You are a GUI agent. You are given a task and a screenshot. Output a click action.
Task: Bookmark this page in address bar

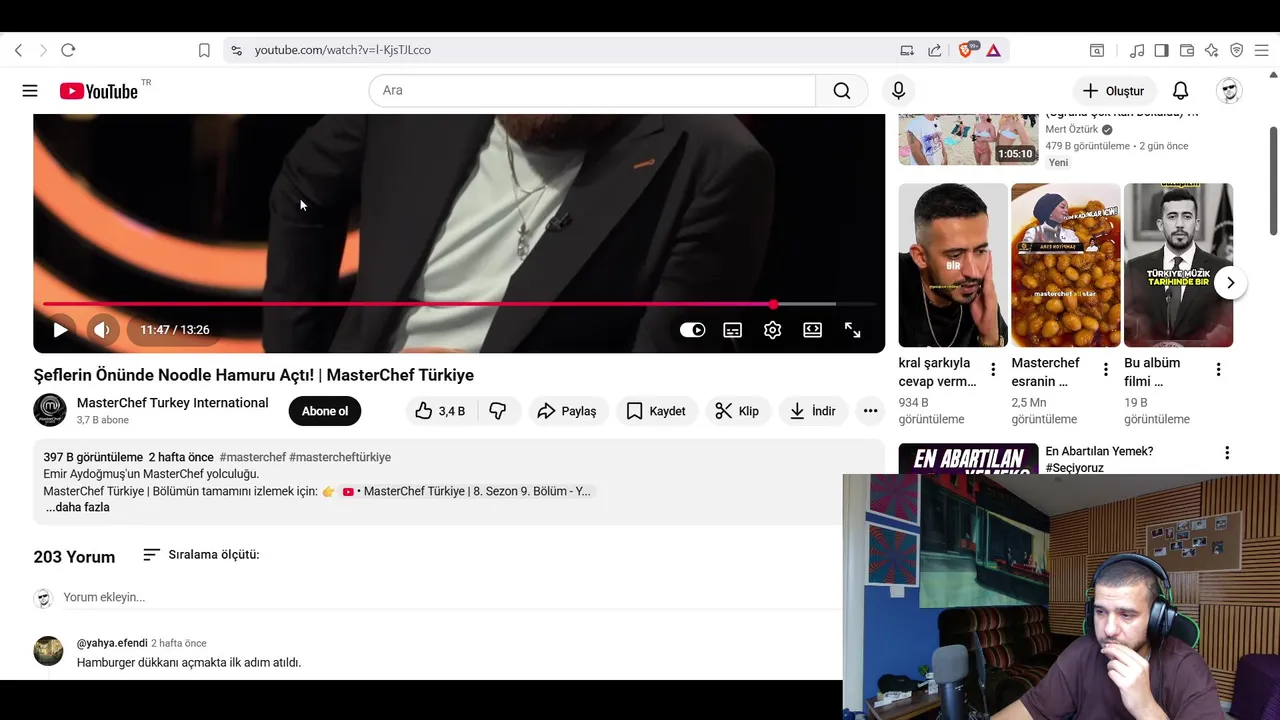click(204, 50)
